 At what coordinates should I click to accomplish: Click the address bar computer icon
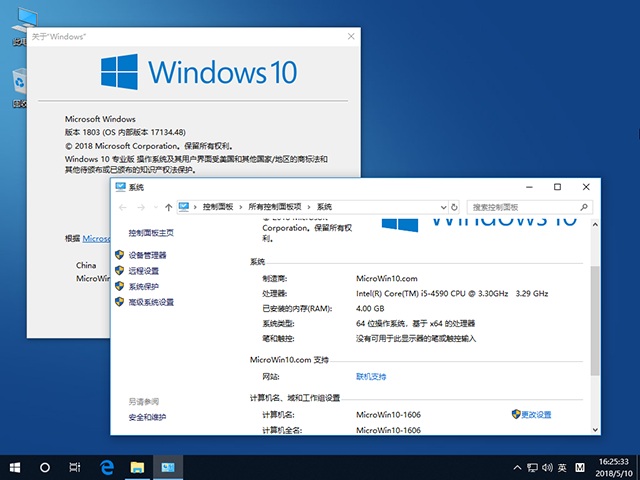(x=184, y=207)
